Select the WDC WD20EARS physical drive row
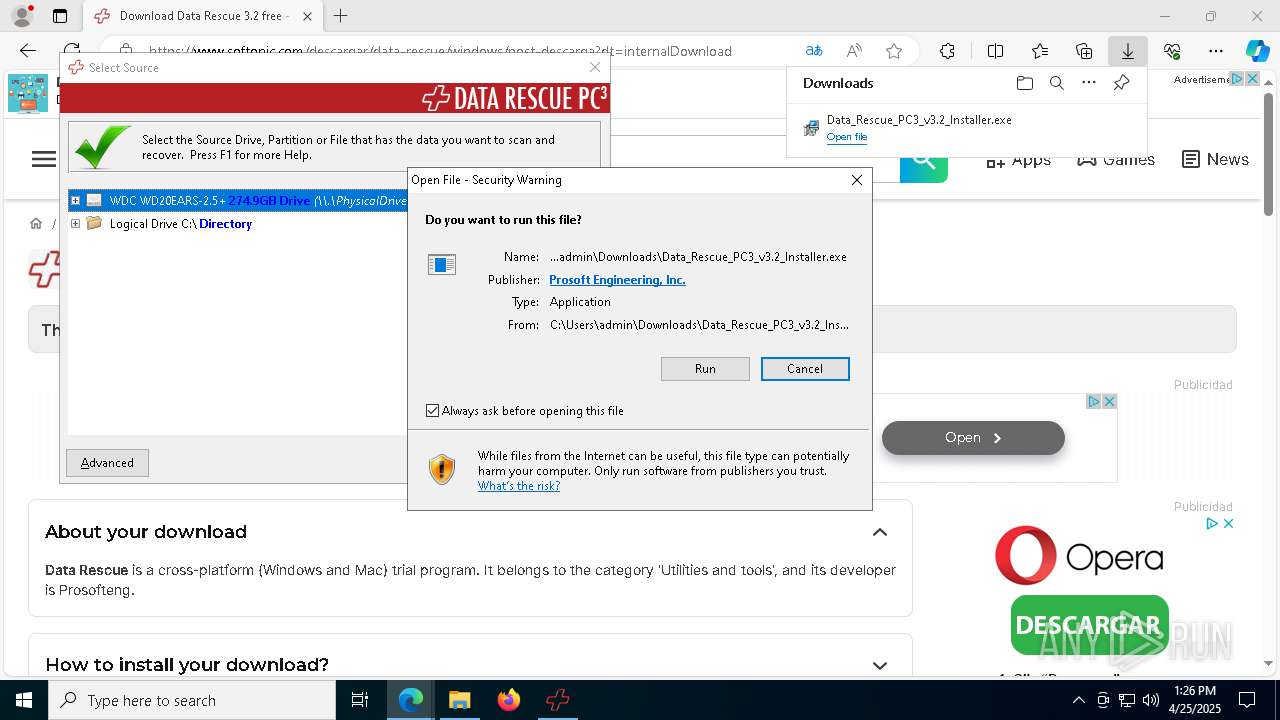Viewport: 1280px width, 720px height. [238, 201]
